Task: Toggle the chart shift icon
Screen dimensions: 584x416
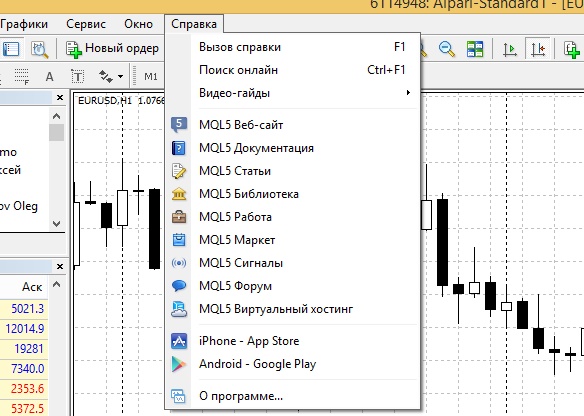Action: point(538,49)
